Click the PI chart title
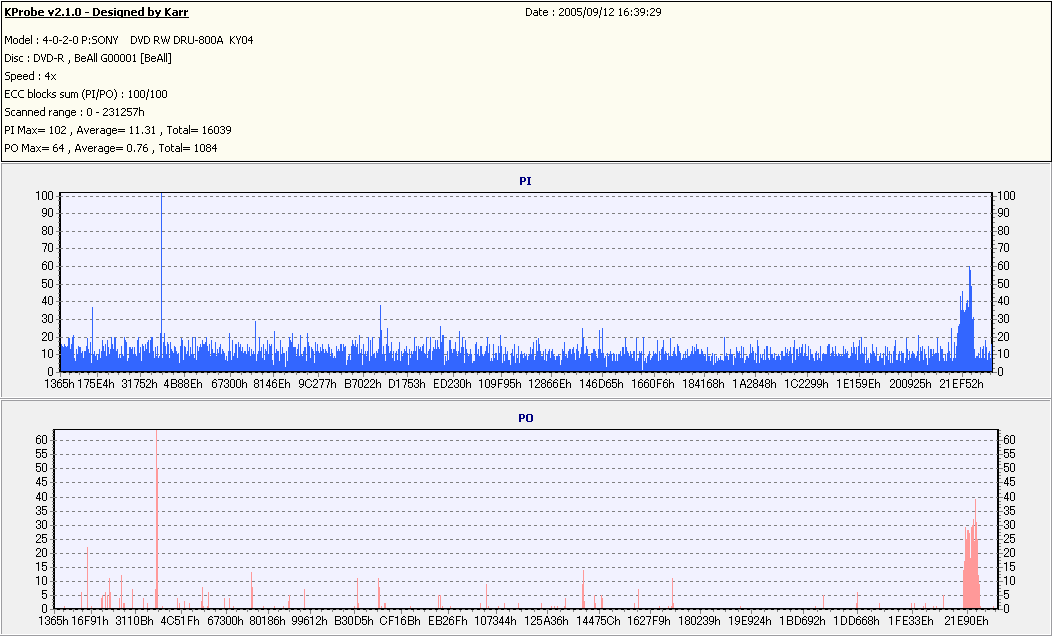 coord(525,181)
